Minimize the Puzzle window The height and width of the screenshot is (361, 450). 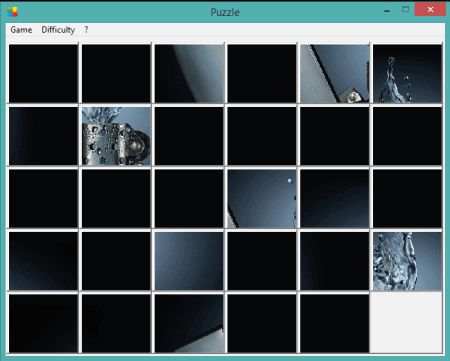[x=387, y=10]
